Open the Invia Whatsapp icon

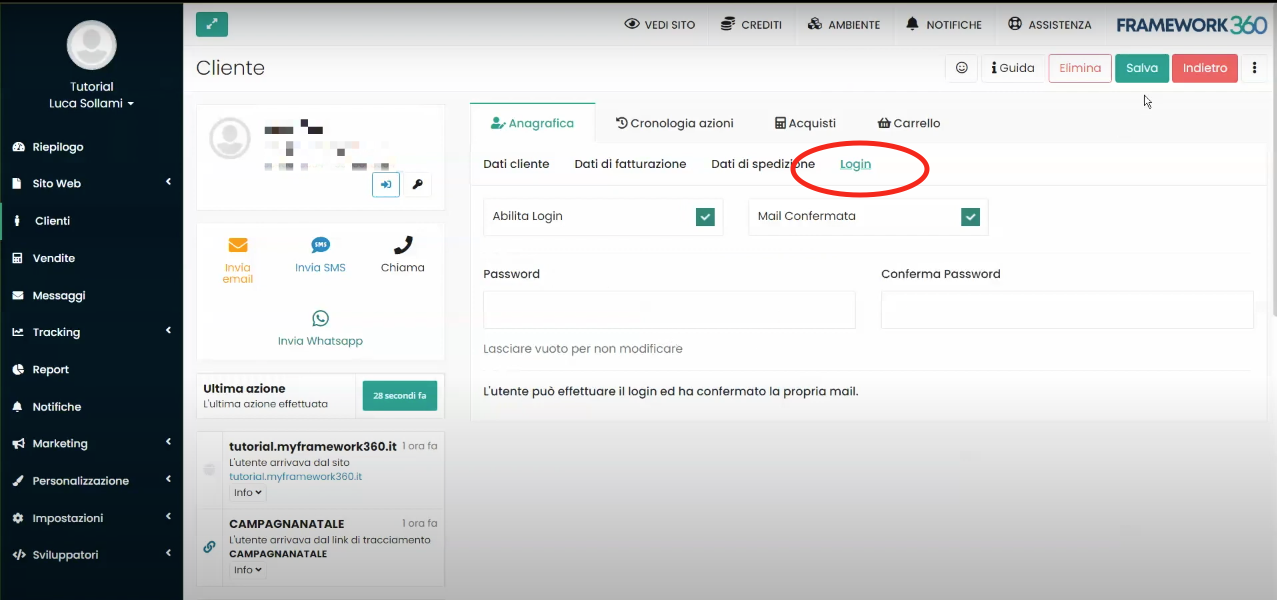click(320, 317)
